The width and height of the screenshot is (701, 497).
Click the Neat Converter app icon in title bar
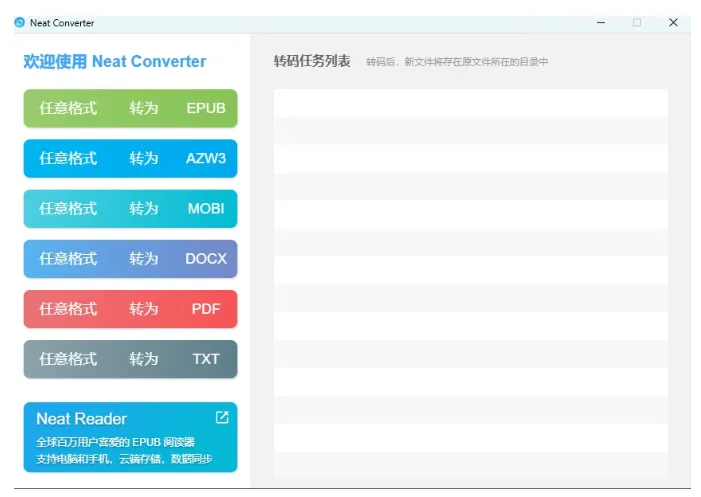click(x=19, y=22)
